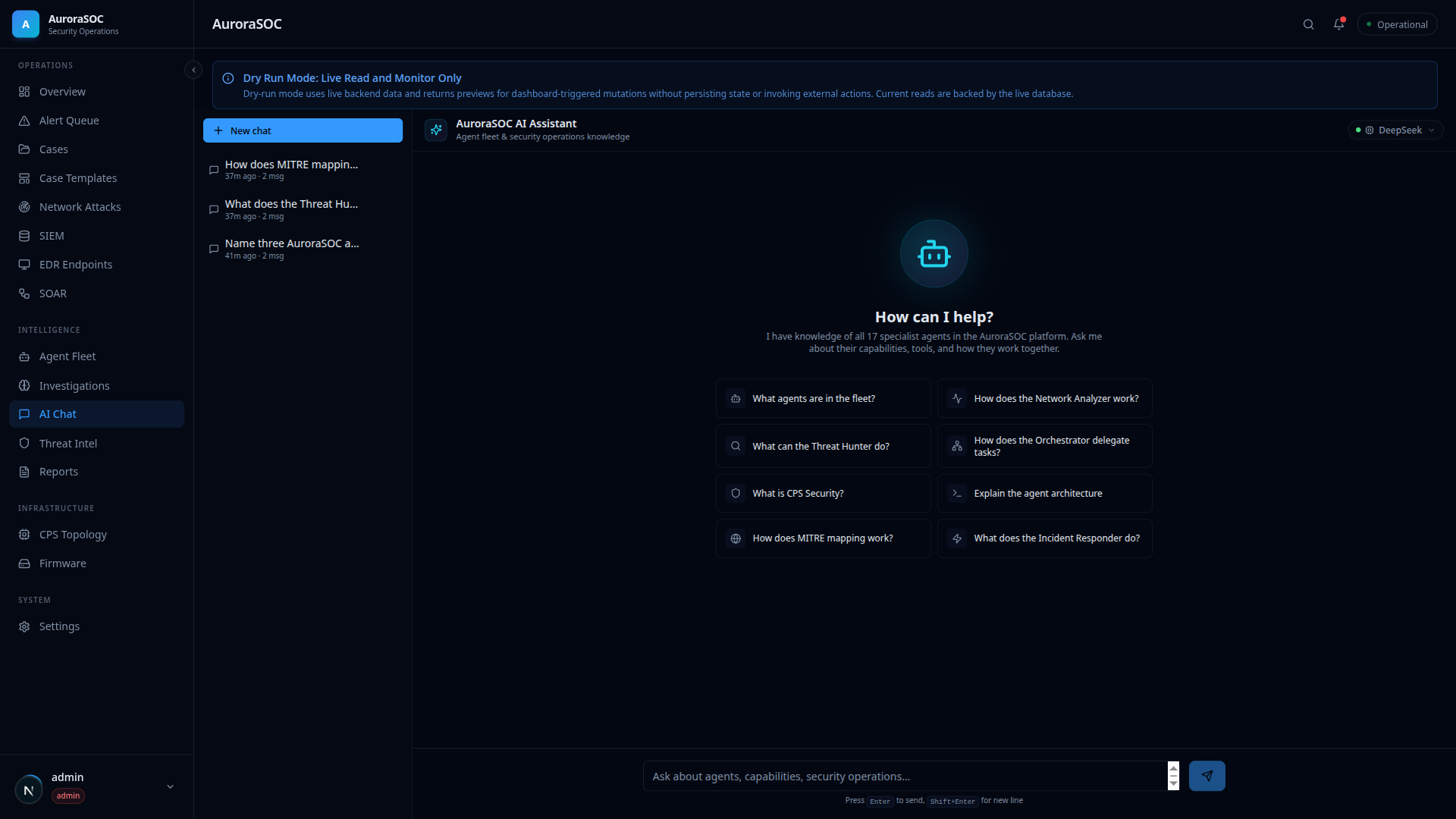
Task: Select 'What does the Incident Responder do?' suggestion
Action: (1044, 538)
